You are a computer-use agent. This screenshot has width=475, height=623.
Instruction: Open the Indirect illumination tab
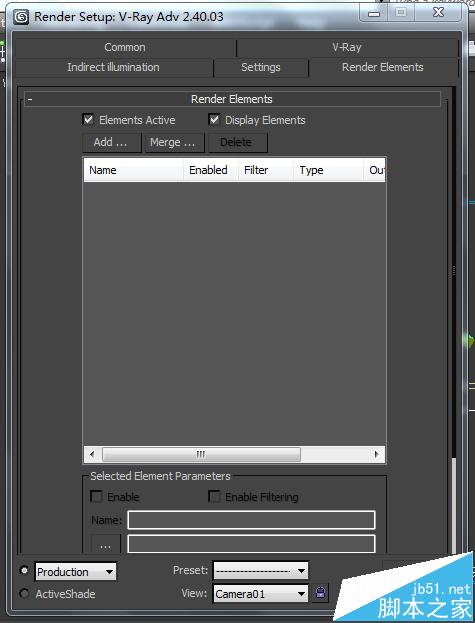tap(114, 67)
